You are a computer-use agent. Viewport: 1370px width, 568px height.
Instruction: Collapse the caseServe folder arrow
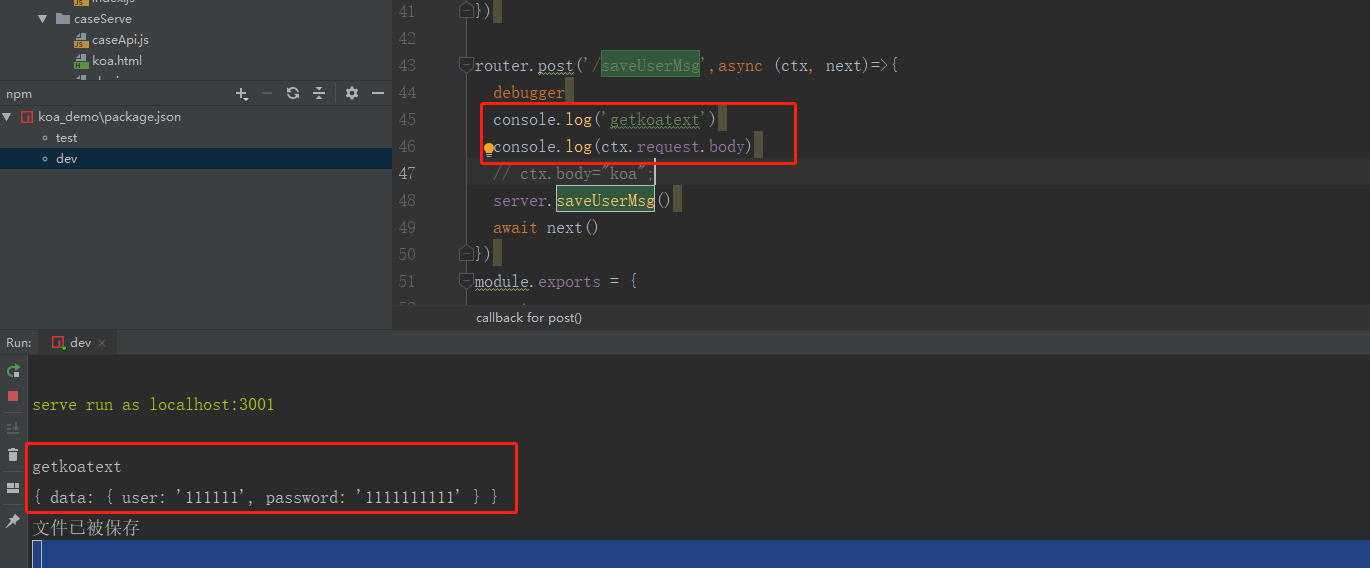43,19
